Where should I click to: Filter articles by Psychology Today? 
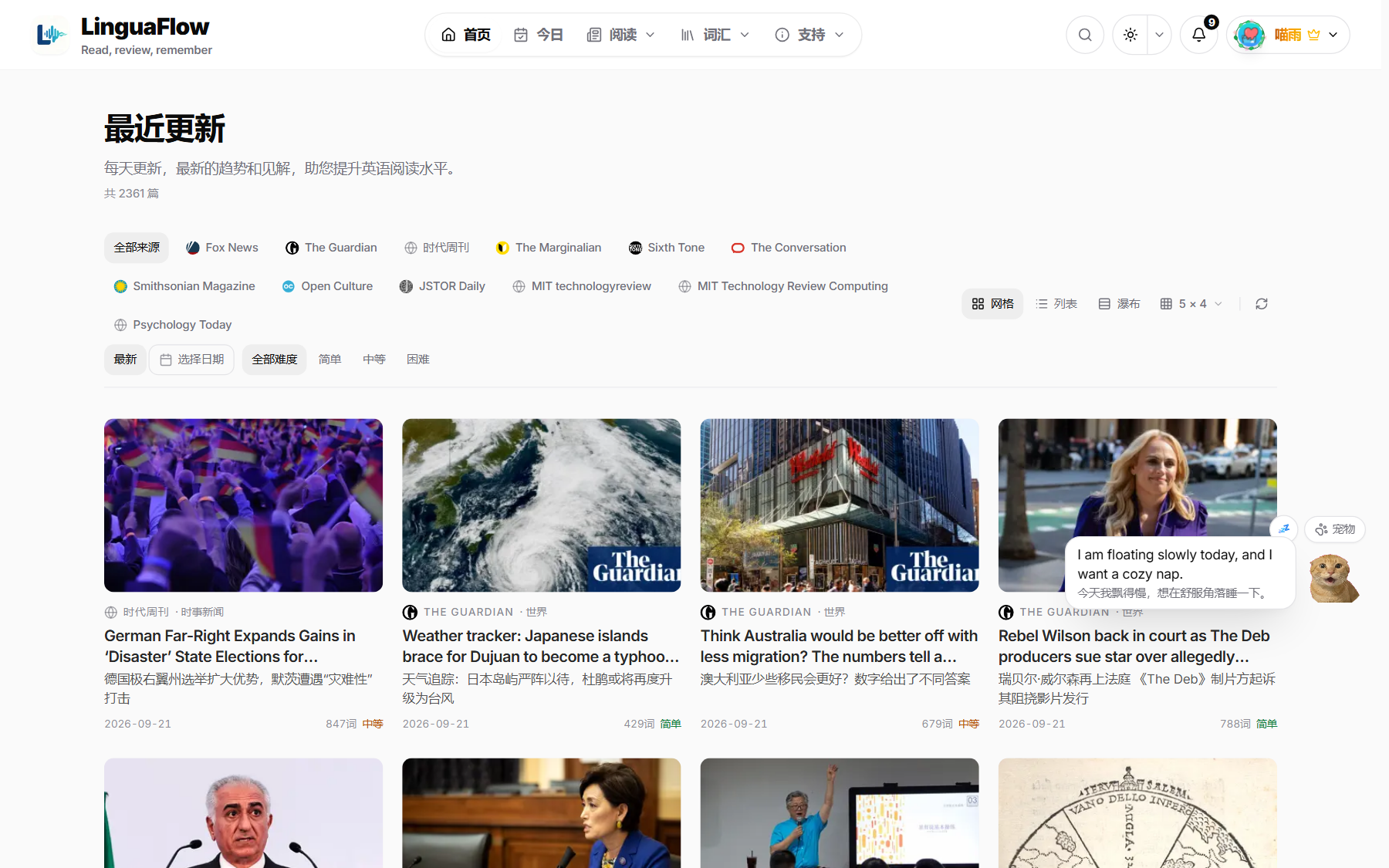click(173, 325)
